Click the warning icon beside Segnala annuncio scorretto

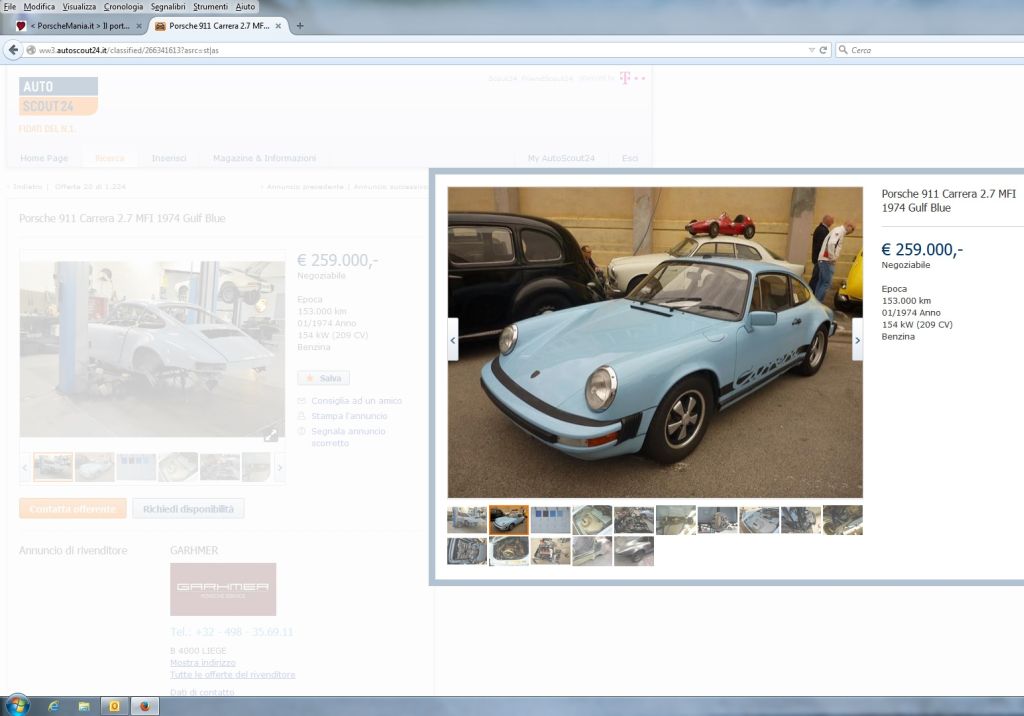(302, 431)
